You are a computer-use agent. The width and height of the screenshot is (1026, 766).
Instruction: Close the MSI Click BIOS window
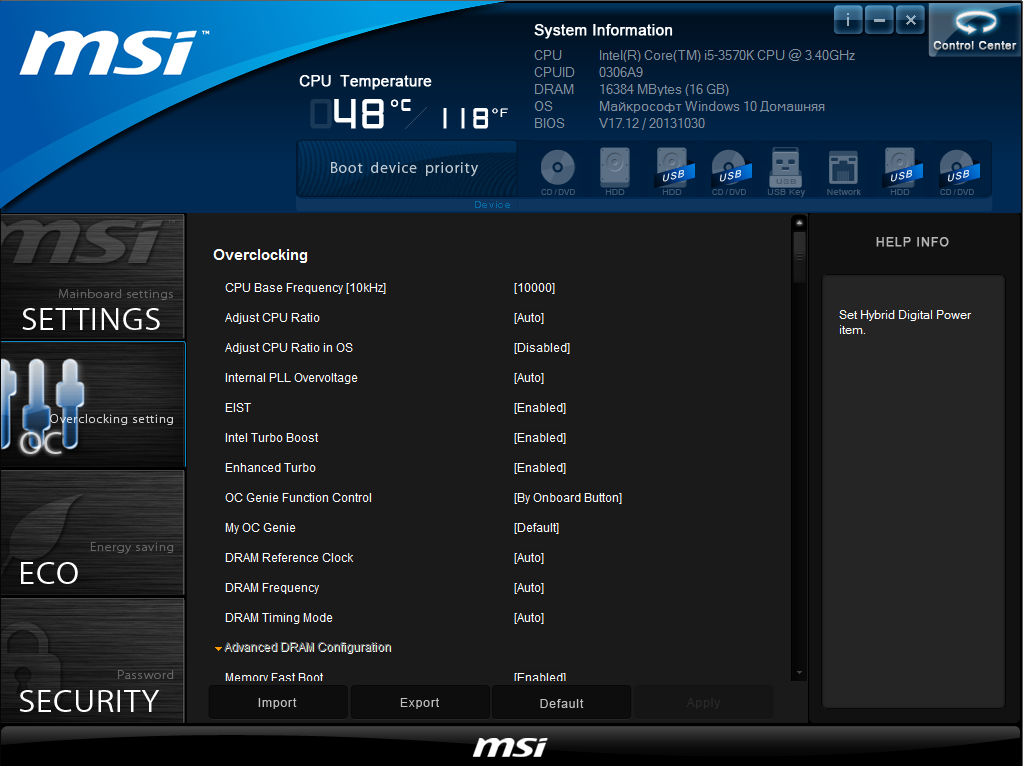pos(910,20)
